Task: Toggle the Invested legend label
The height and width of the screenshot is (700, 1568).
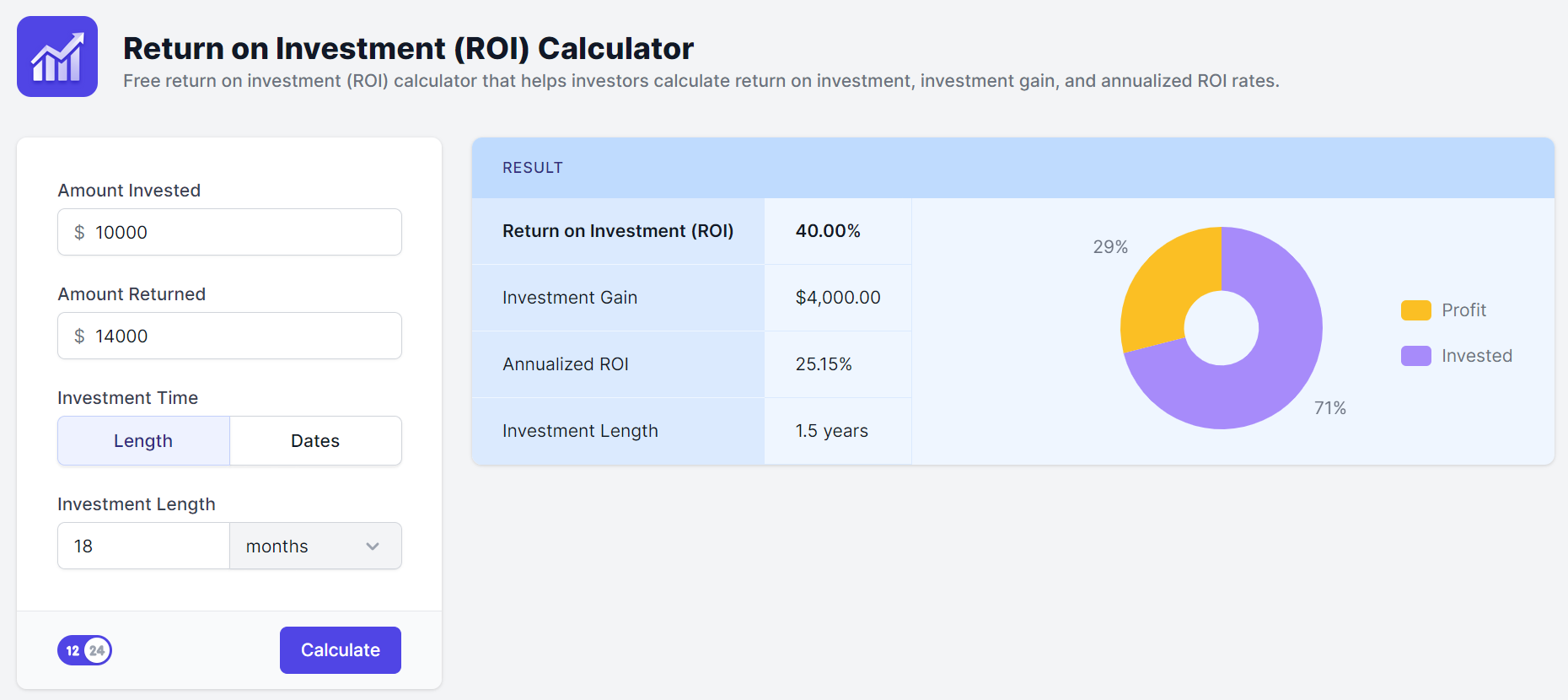Action: (x=1476, y=356)
